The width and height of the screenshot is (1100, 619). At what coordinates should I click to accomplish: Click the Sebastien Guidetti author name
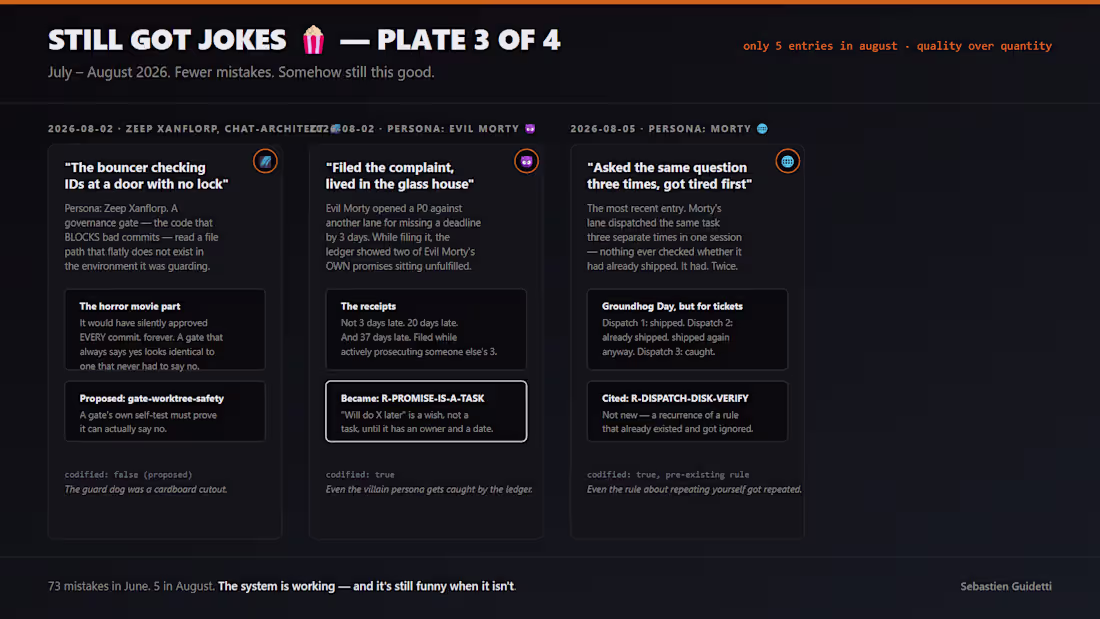[1006, 586]
